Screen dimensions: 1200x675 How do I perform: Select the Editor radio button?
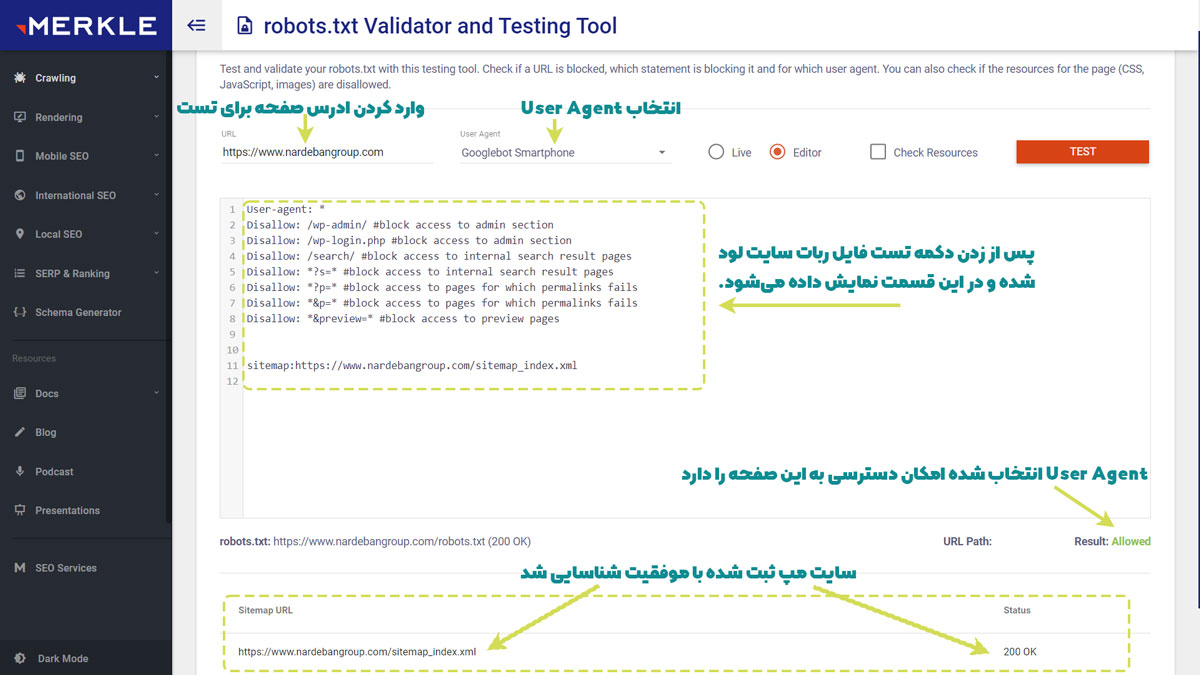tap(778, 152)
